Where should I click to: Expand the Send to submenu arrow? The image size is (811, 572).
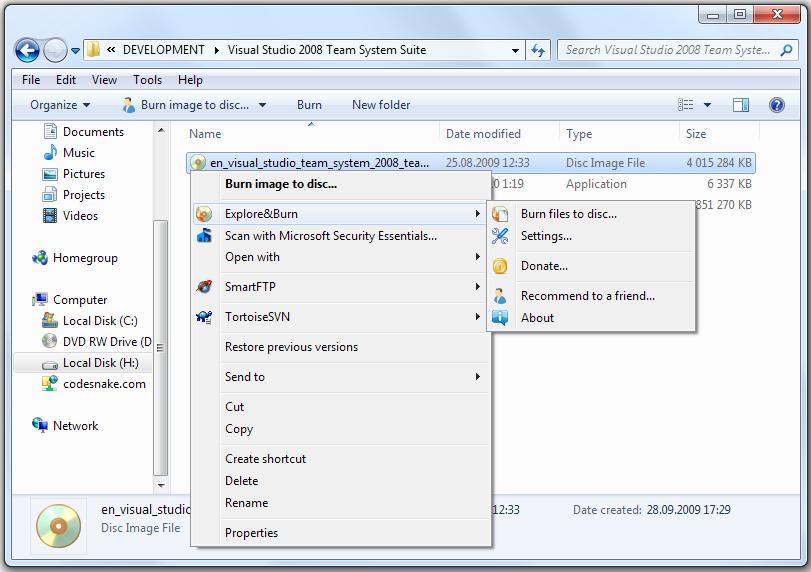point(477,377)
